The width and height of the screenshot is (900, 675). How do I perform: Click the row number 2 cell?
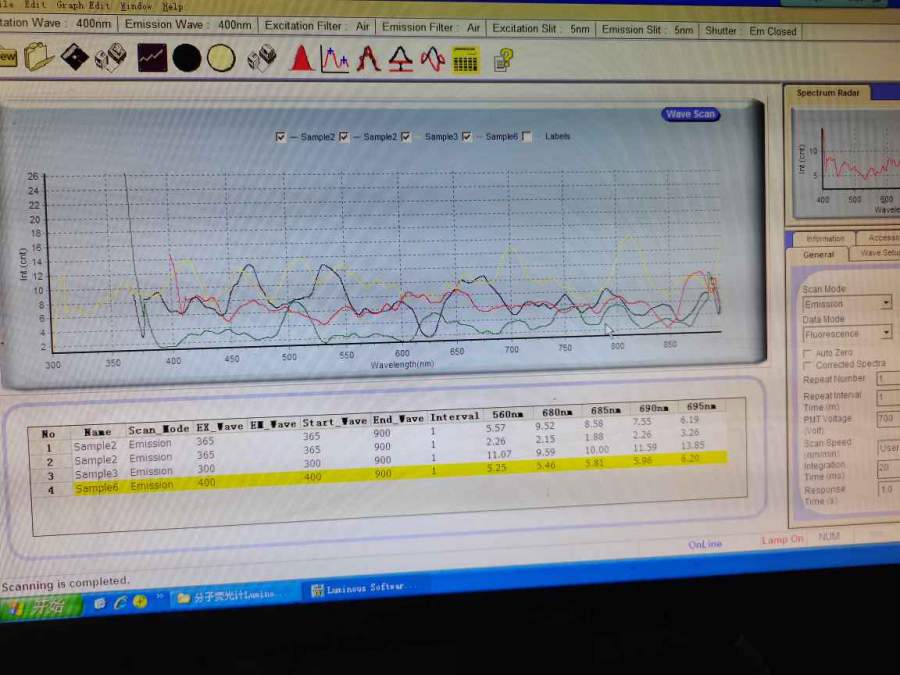(x=50, y=462)
